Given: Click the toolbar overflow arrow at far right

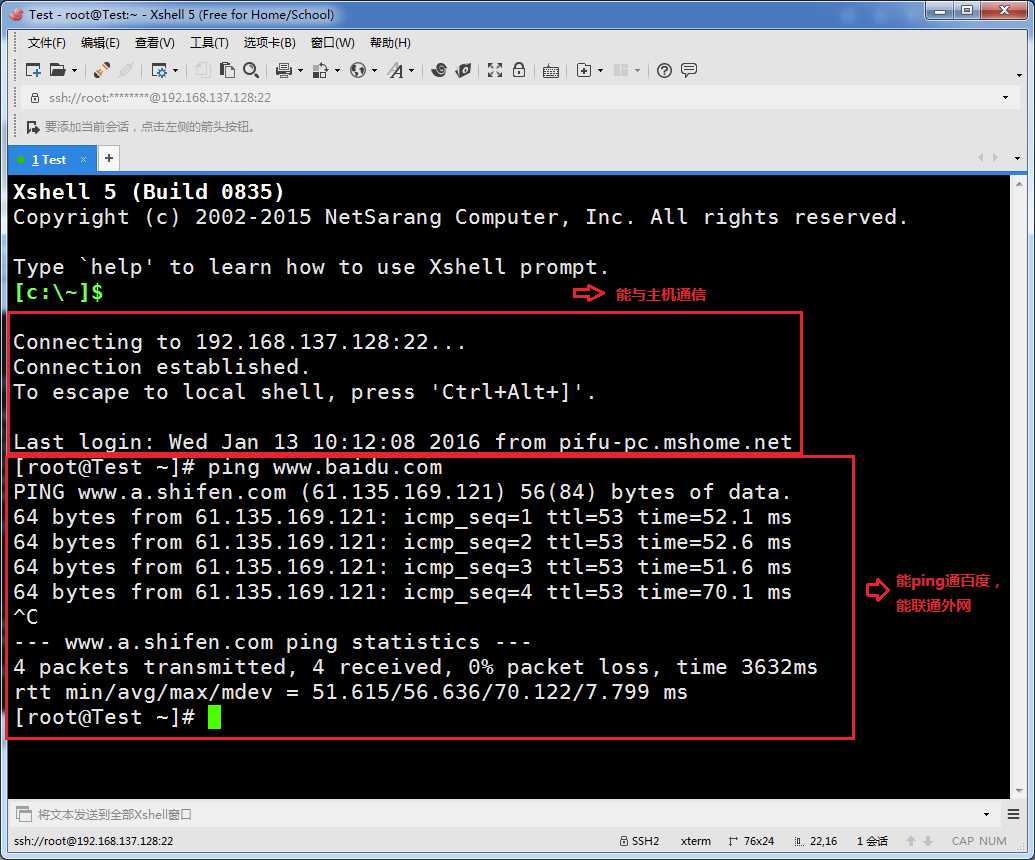Looking at the screenshot, I should point(1019,75).
